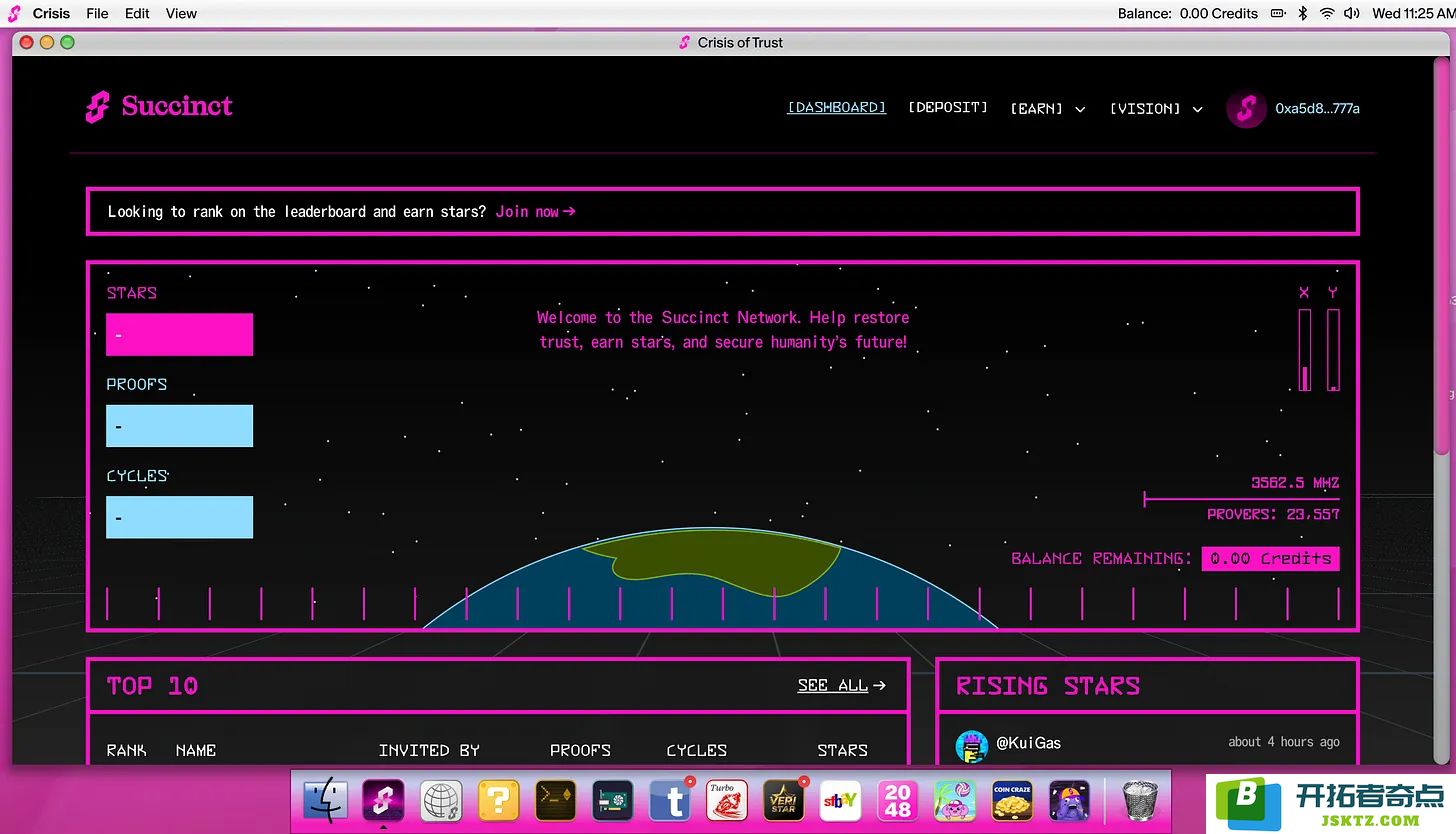Open the View menu
The height and width of the screenshot is (834, 1456).
coord(181,13)
